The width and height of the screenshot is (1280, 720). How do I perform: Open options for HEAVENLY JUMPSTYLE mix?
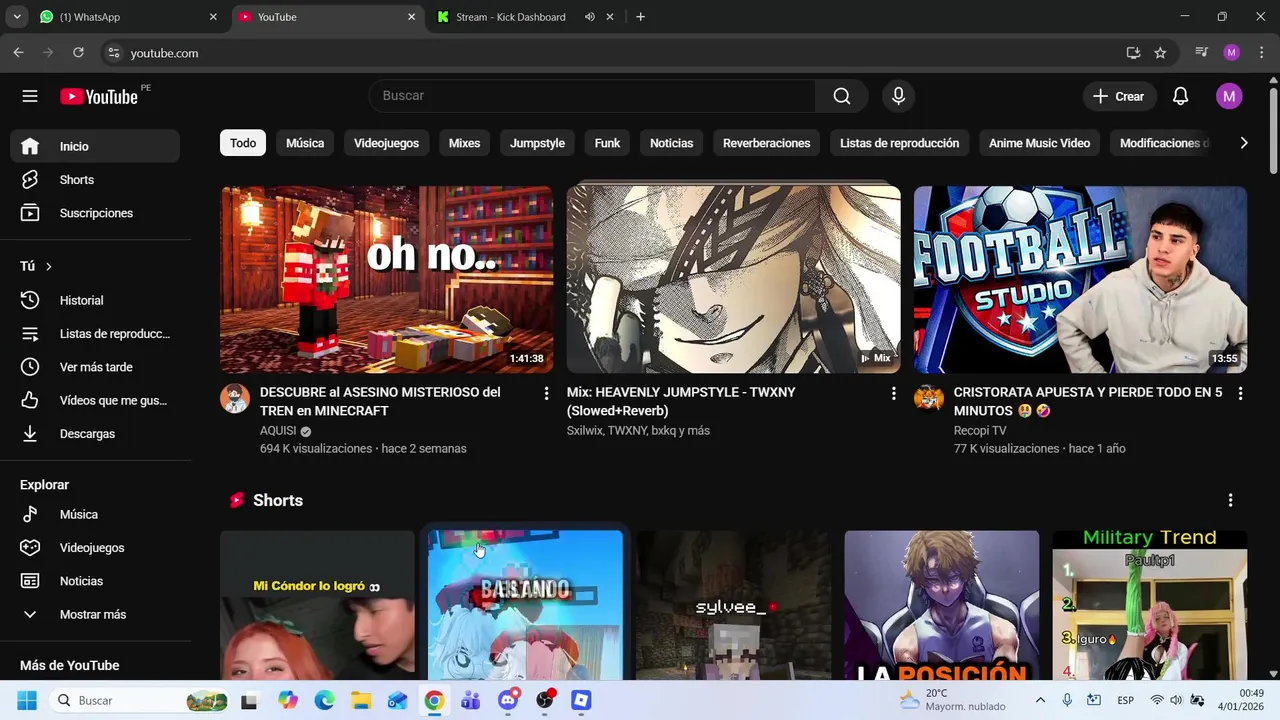(893, 394)
